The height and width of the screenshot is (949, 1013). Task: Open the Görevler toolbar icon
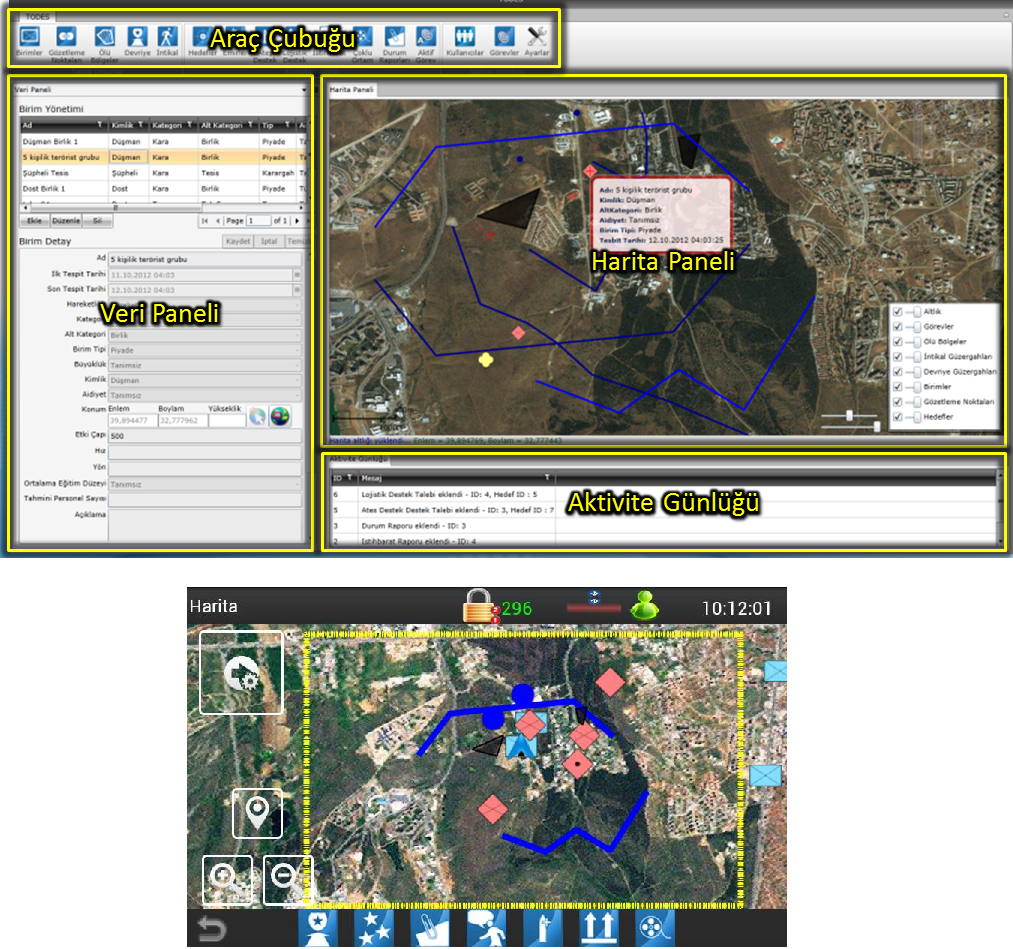(505, 40)
